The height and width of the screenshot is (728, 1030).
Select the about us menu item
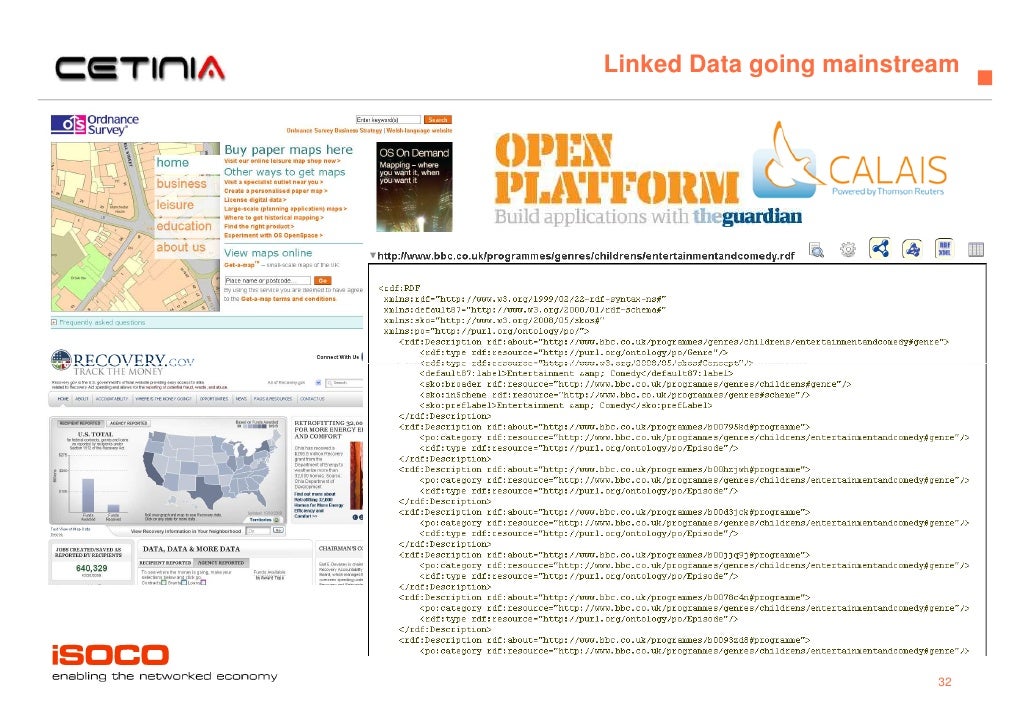coord(181,246)
